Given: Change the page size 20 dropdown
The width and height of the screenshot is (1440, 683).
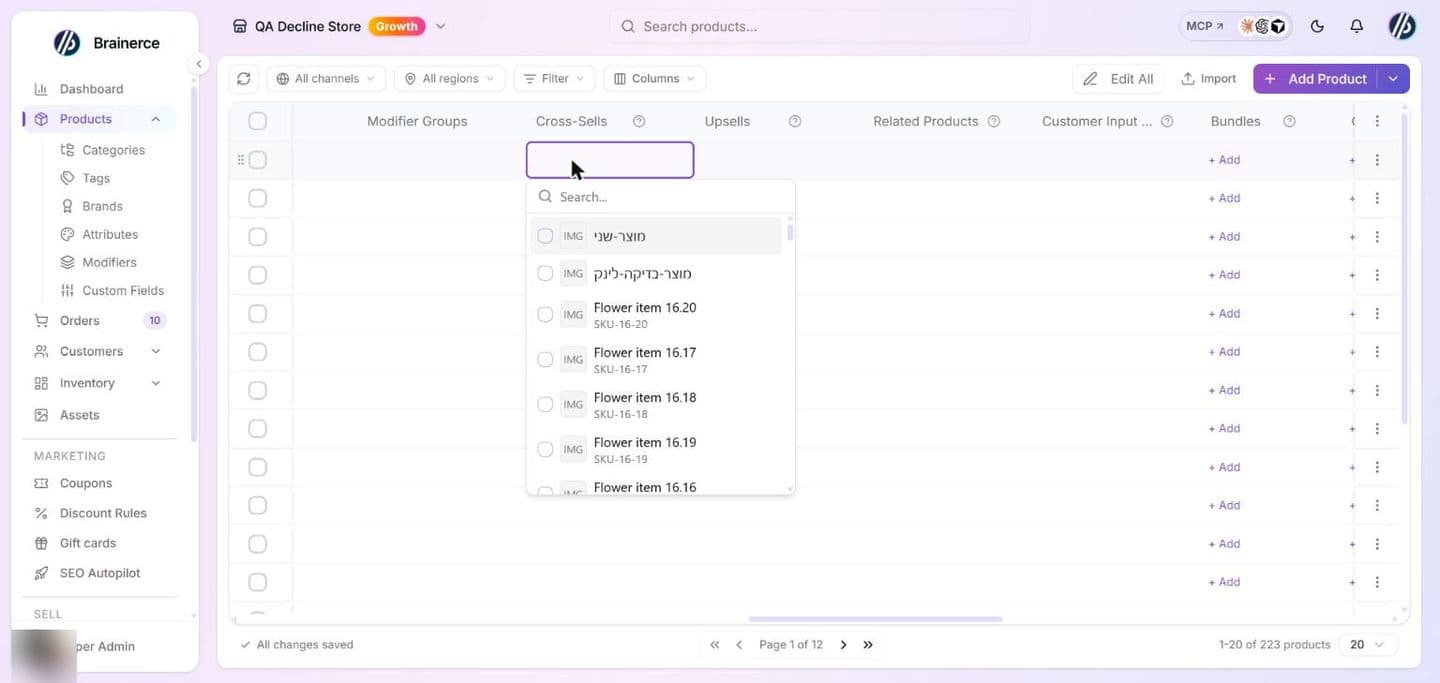Looking at the screenshot, I should click(x=1368, y=645).
